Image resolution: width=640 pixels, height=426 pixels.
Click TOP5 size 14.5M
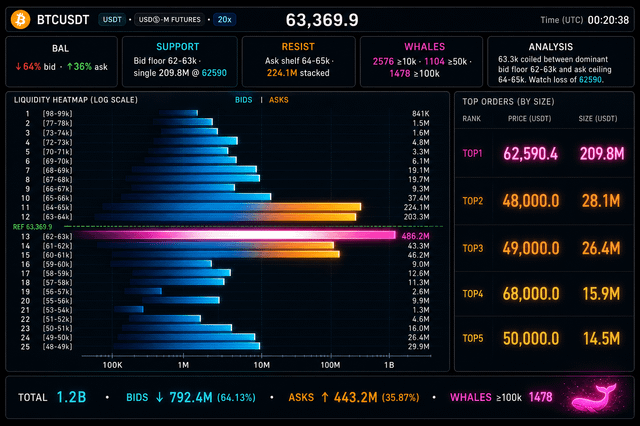coord(601,338)
